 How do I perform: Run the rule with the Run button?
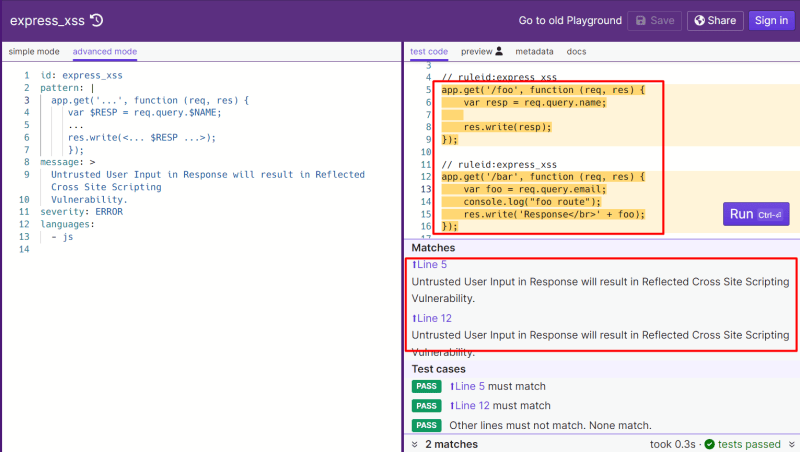(x=756, y=214)
